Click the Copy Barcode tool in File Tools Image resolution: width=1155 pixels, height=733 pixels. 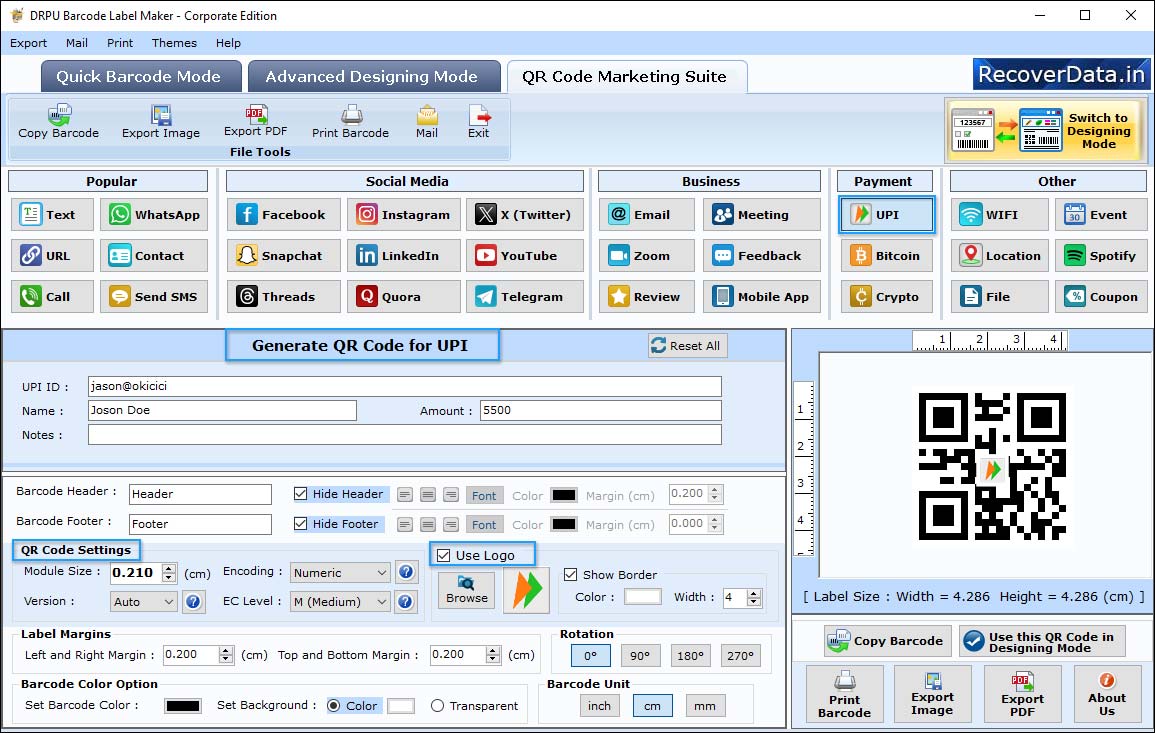(x=58, y=122)
